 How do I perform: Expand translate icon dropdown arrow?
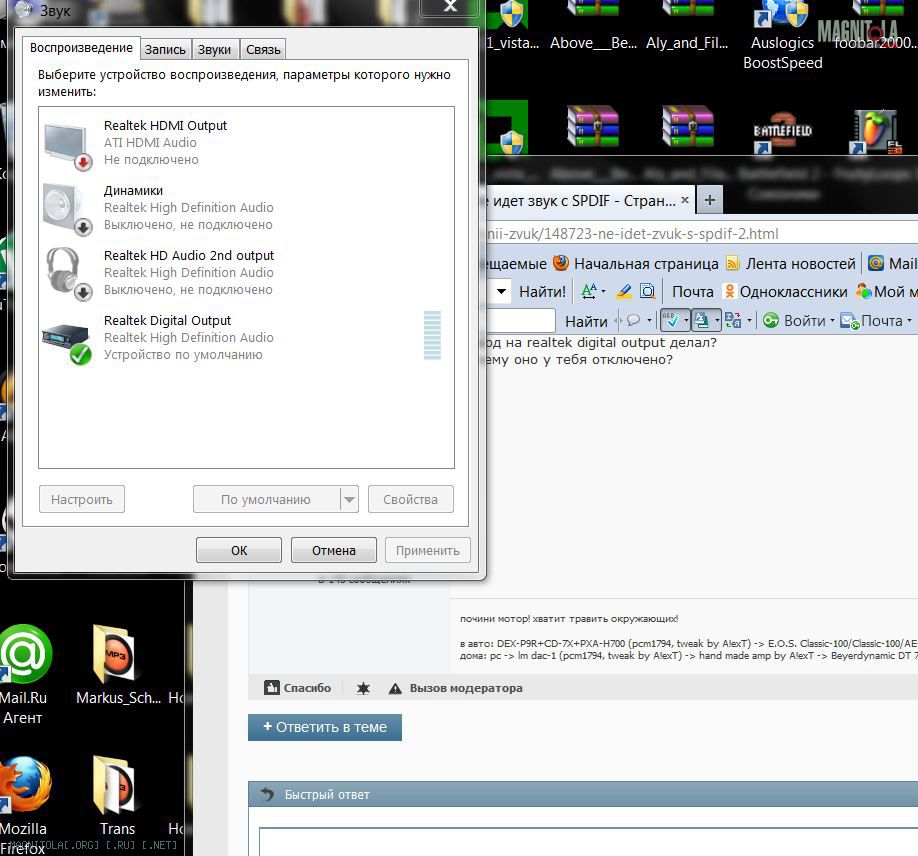(749, 320)
